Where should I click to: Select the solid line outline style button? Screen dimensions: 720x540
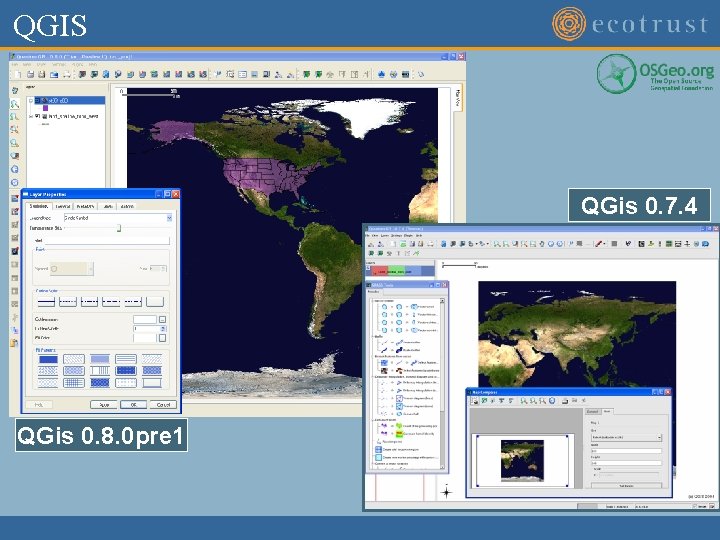coord(46,302)
